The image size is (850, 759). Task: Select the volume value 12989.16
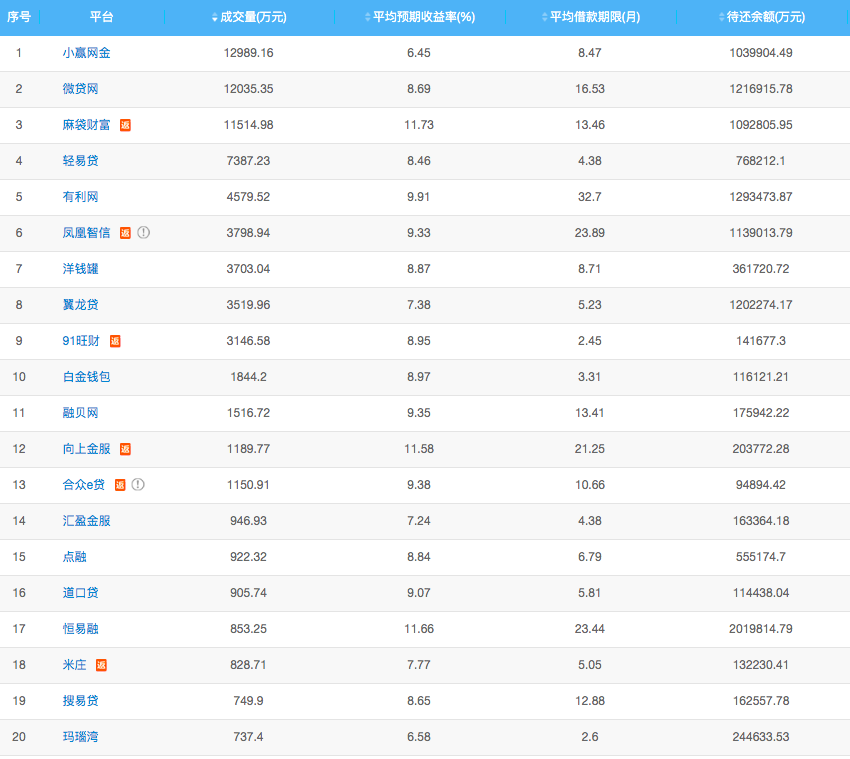[248, 53]
